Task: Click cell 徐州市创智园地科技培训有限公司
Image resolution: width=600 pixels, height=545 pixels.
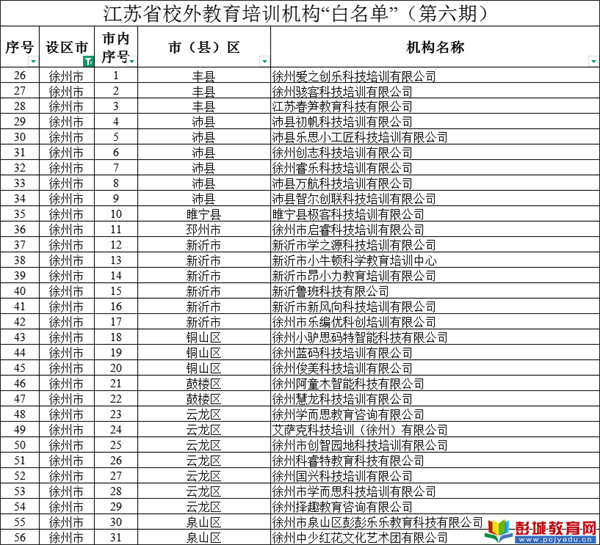Action: pyautogui.click(x=435, y=445)
